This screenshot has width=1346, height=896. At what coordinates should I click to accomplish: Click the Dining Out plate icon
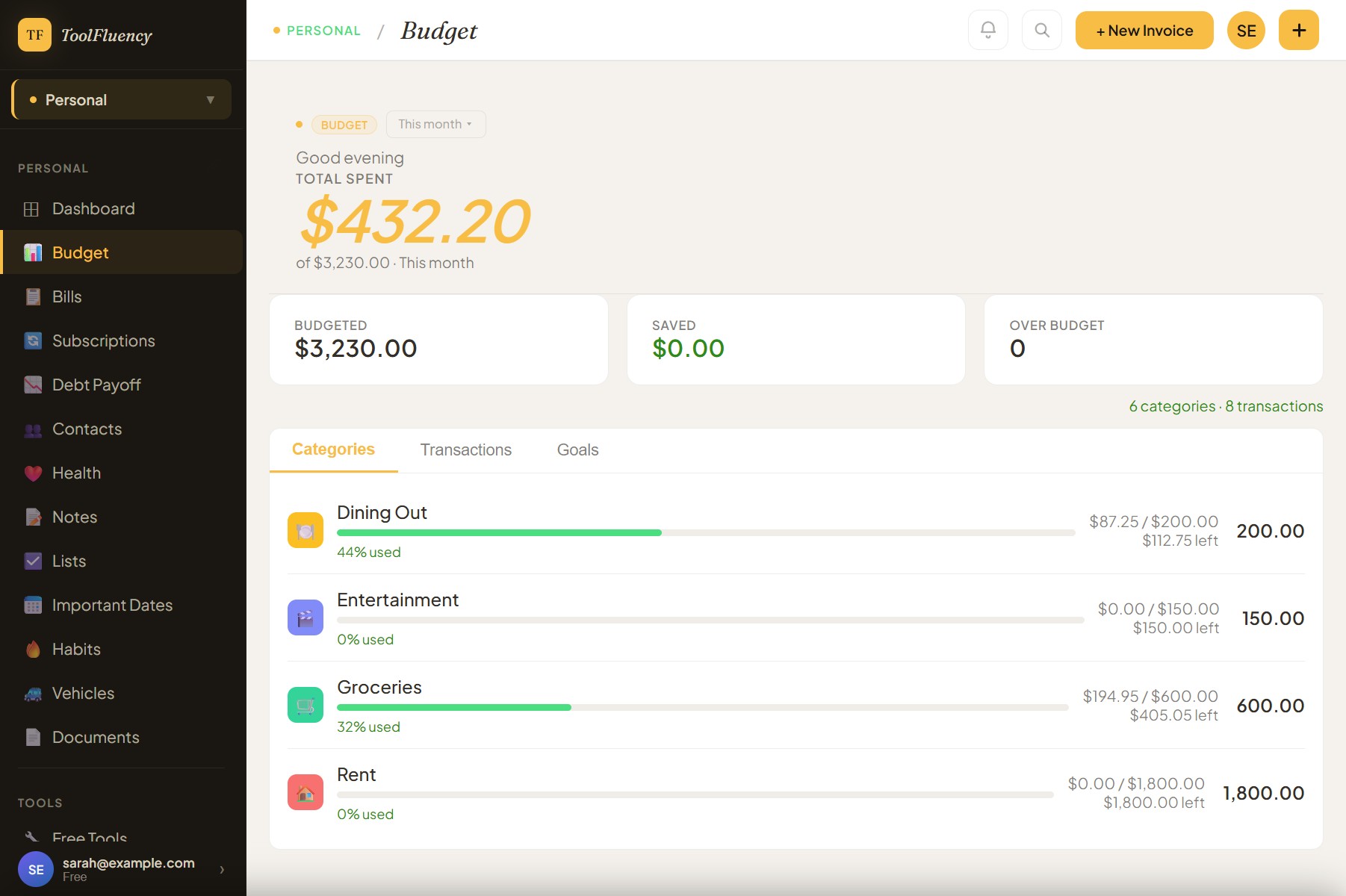pos(306,530)
